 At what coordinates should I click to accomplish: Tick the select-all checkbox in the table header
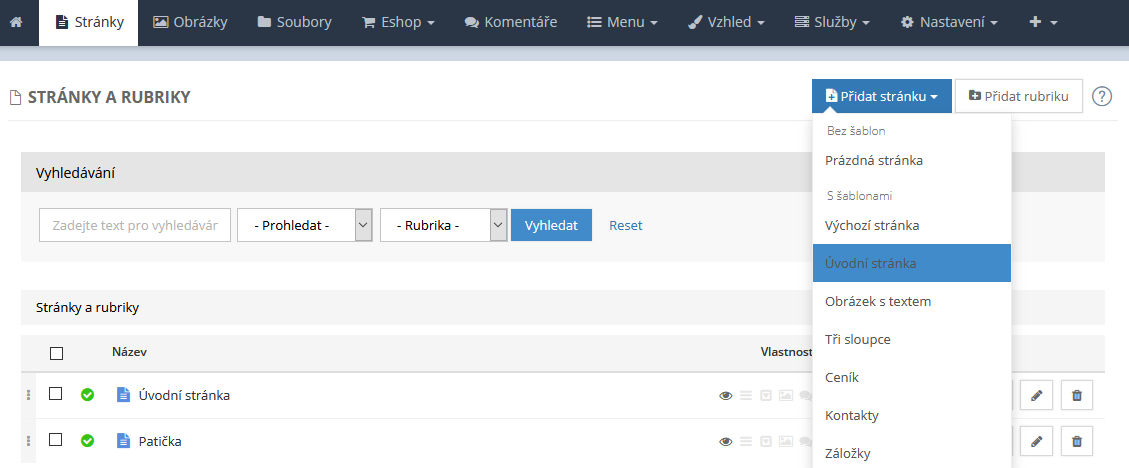click(x=56, y=352)
